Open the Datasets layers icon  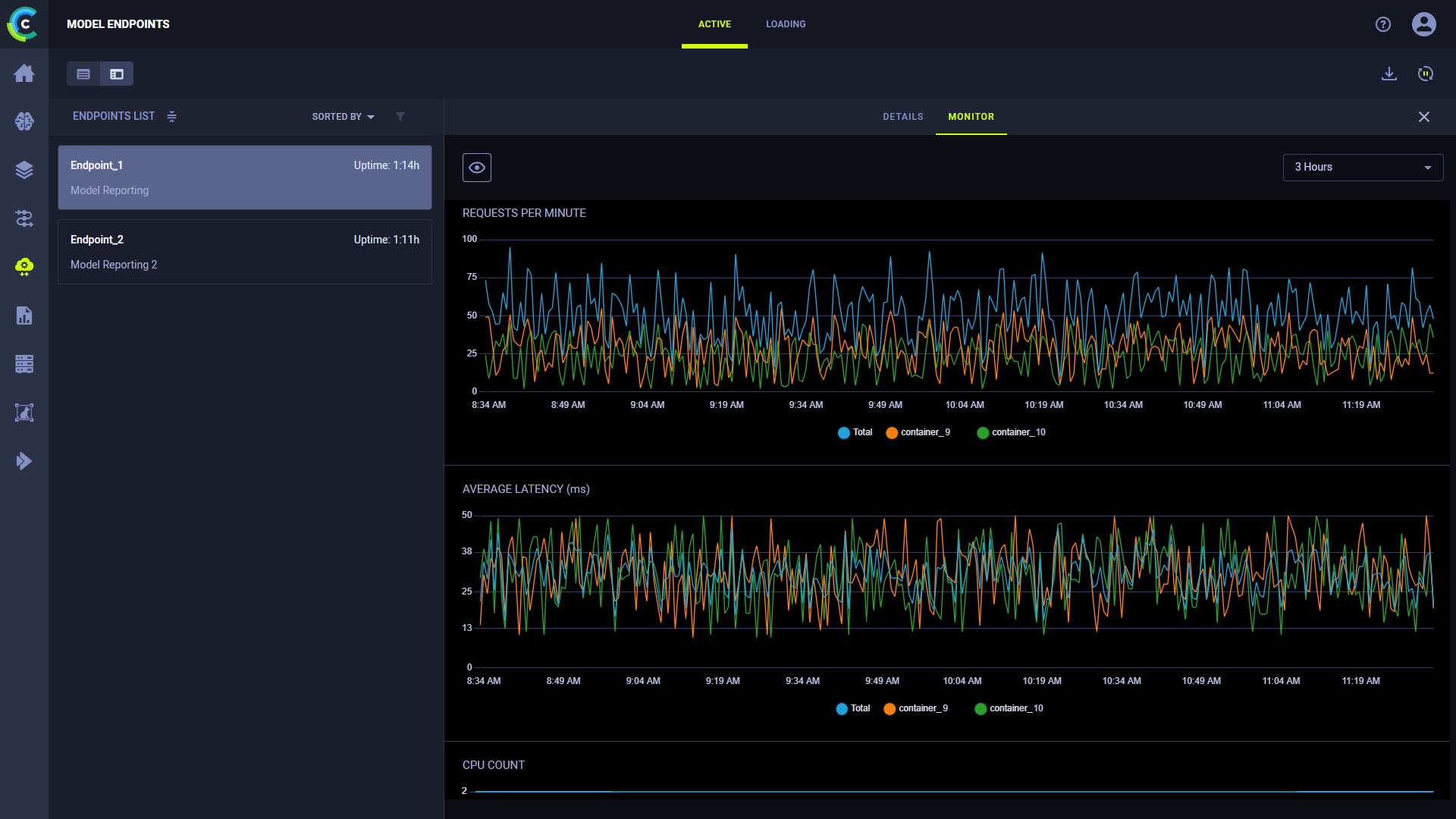24,170
